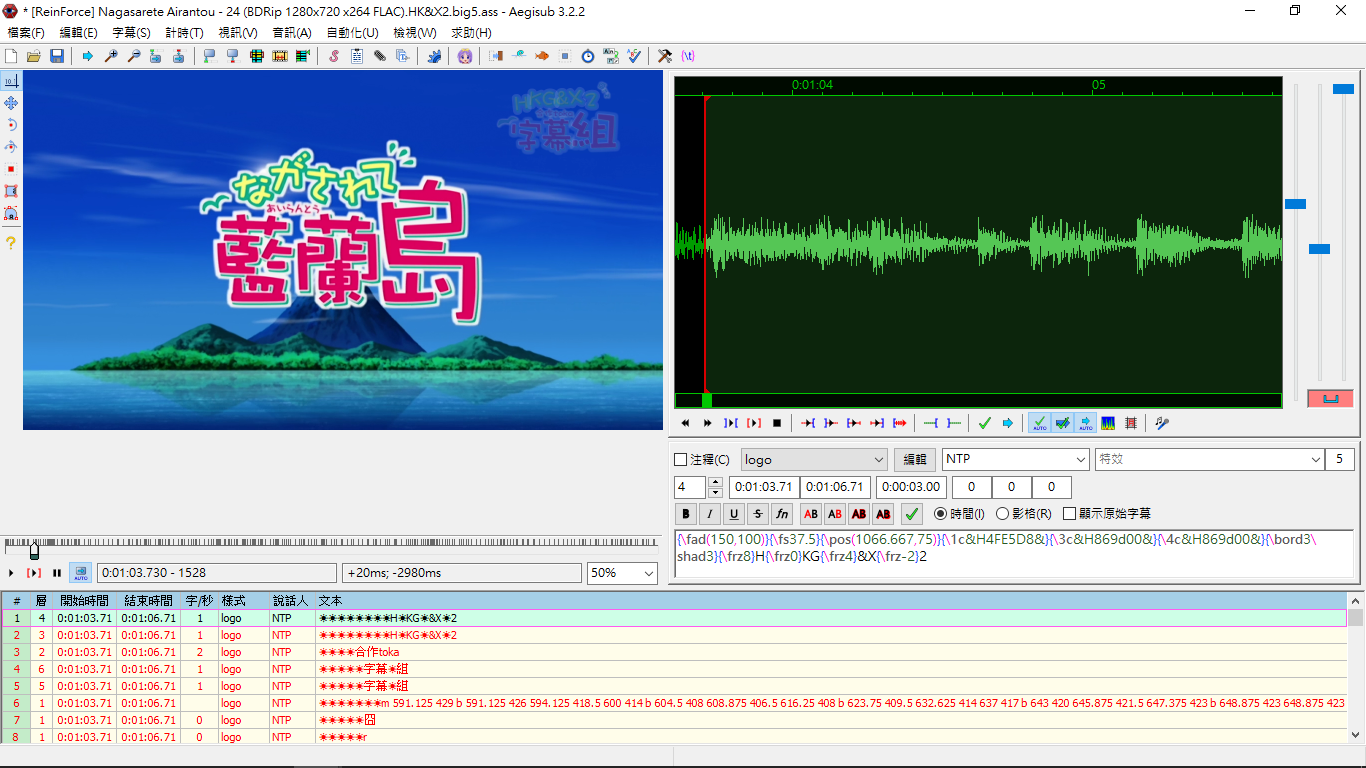The height and width of the screenshot is (768, 1366).
Task: Open Options with the hammer-wrench icon
Action: click(x=665, y=56)
